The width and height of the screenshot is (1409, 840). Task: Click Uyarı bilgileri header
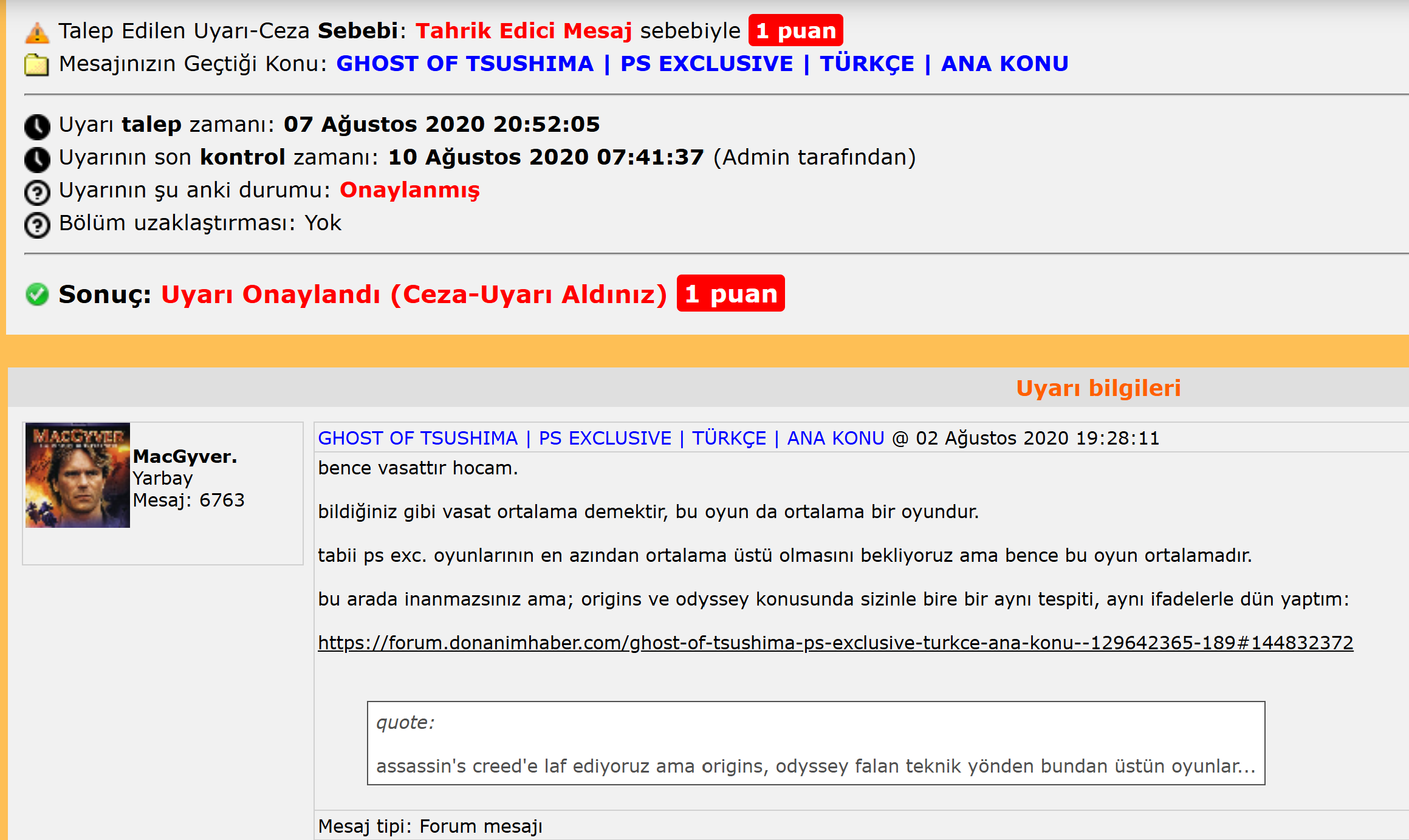click(1099, 388)
